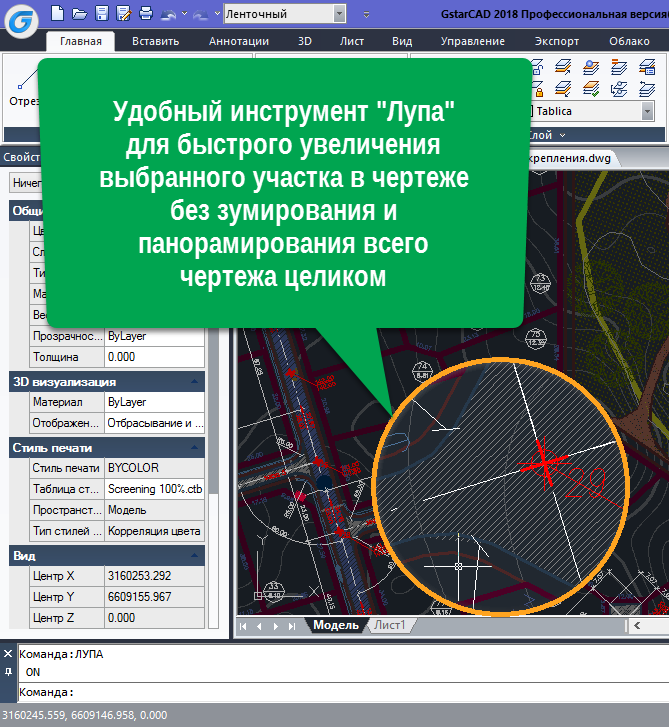Image resolution: width=669 pixels, height=727 pixels.
Task: Click the Стиль печати BYCOLOR value
Action: 154,468
